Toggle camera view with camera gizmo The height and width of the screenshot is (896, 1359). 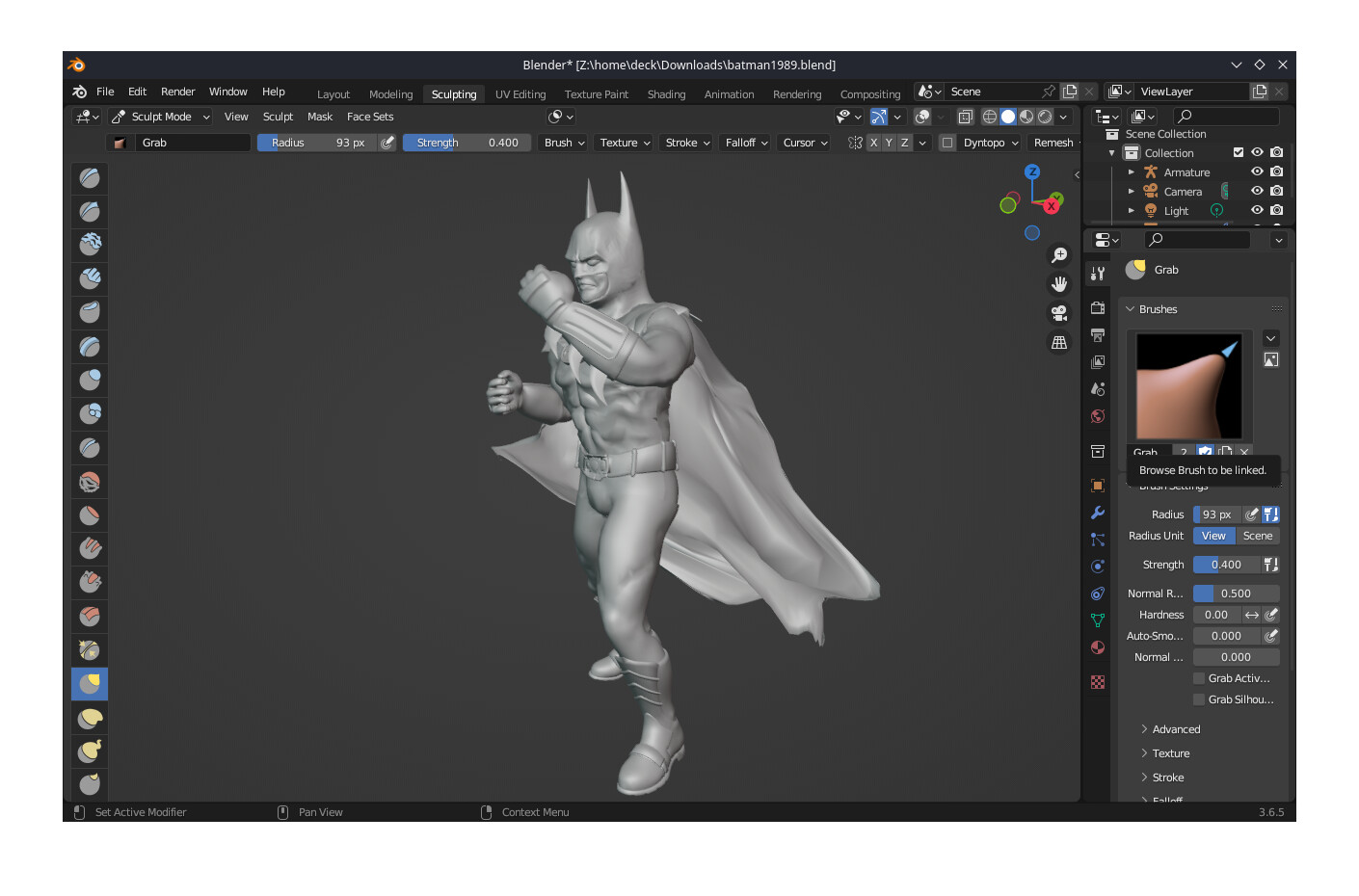pos(1059,313)
